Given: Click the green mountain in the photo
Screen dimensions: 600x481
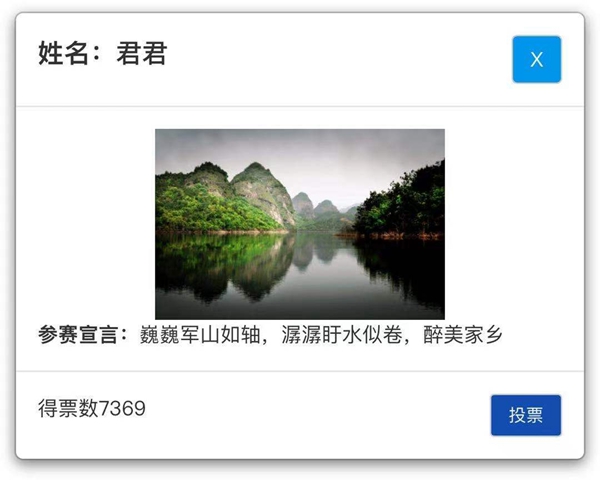Looking at the screenshot, I should [226, 197].
